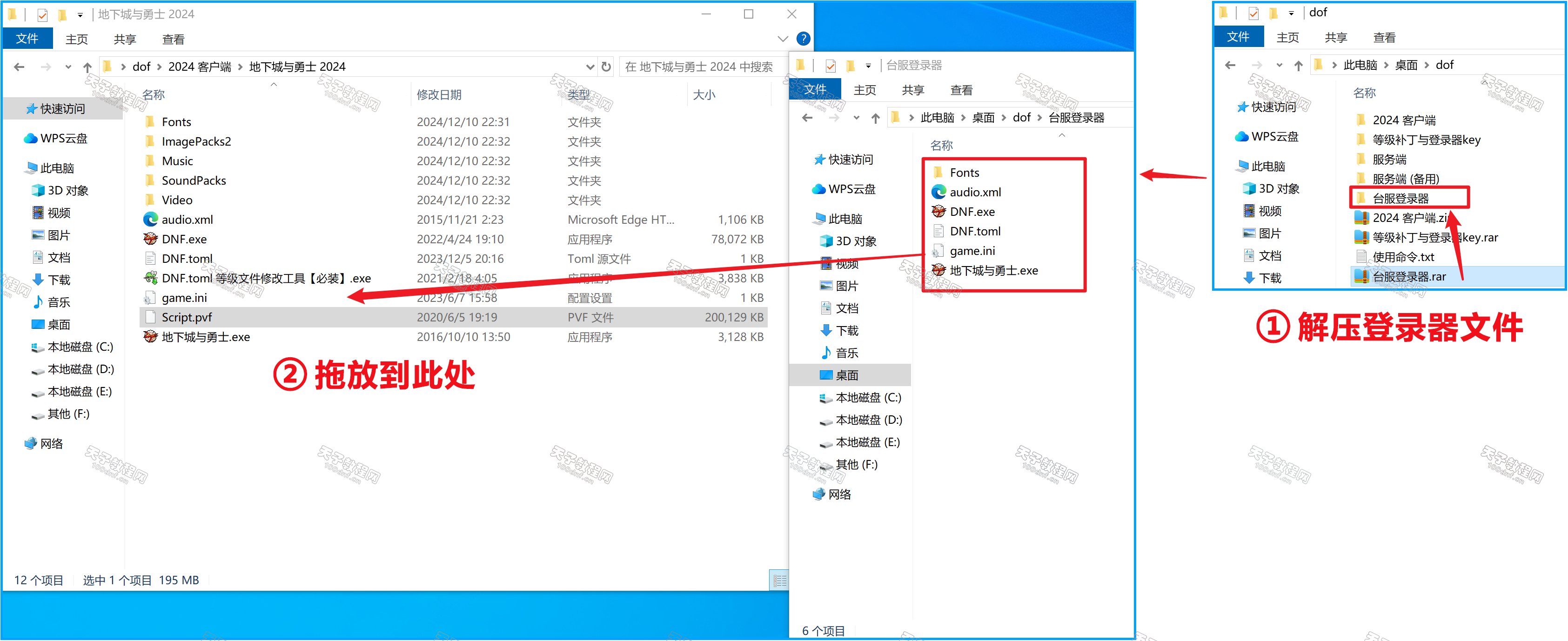Open the ImagePacks2 folder icon
The width and height of the screenshot is (1568, 641).
coord(150,141)
